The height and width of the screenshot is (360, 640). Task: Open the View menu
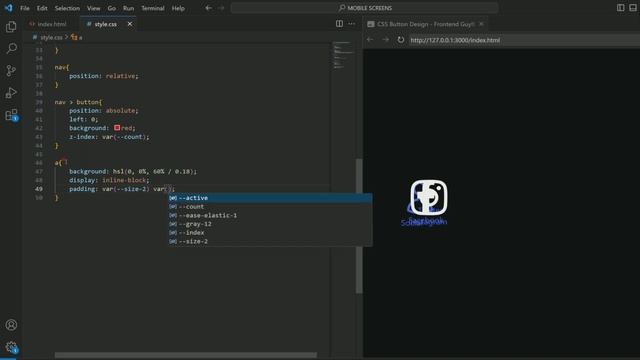93,8
